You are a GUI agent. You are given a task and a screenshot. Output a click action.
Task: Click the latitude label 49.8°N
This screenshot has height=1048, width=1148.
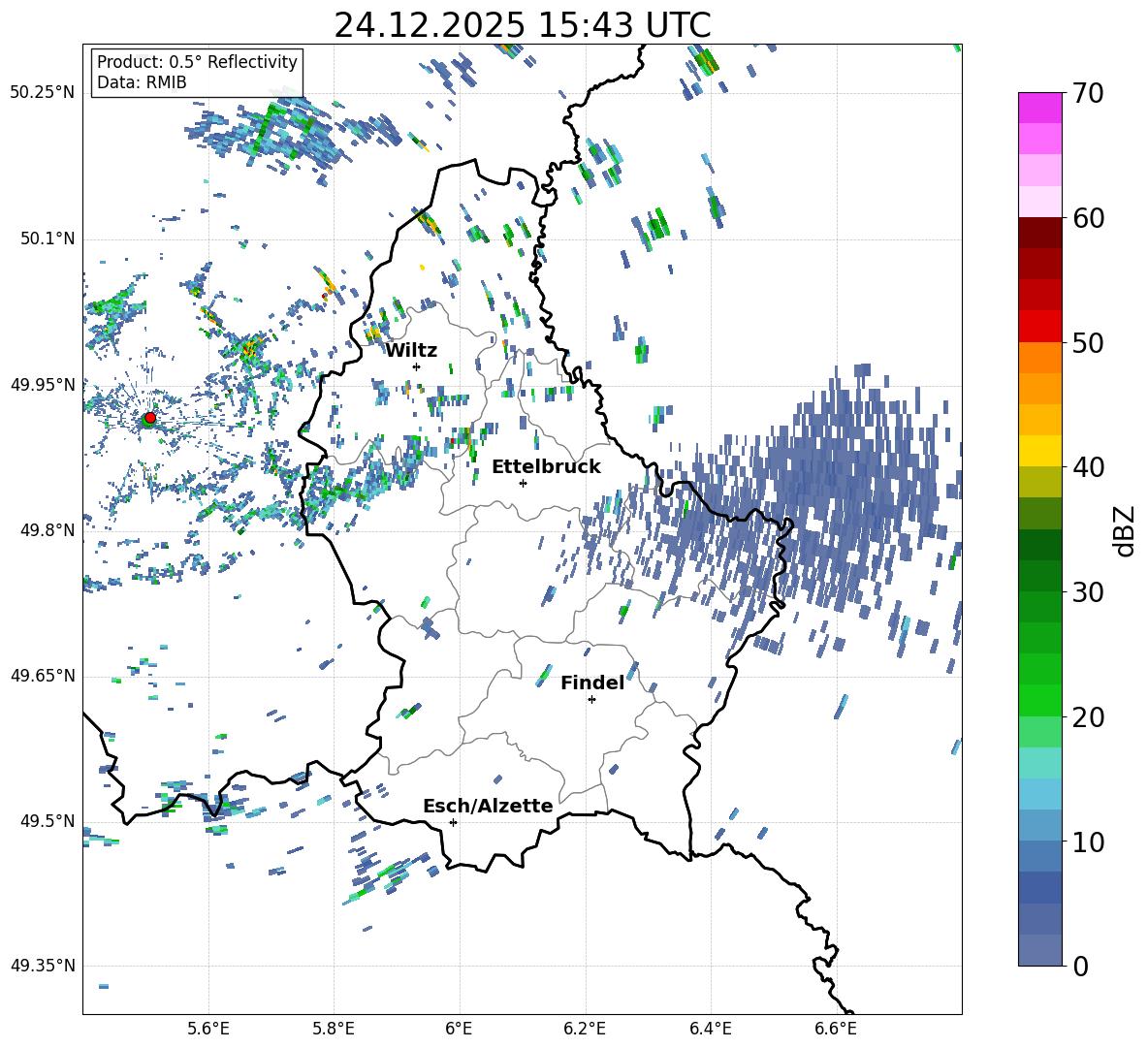point(48,530)
